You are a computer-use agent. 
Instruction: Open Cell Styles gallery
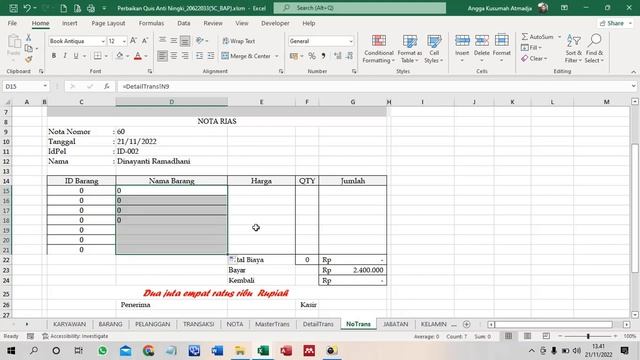433,49
